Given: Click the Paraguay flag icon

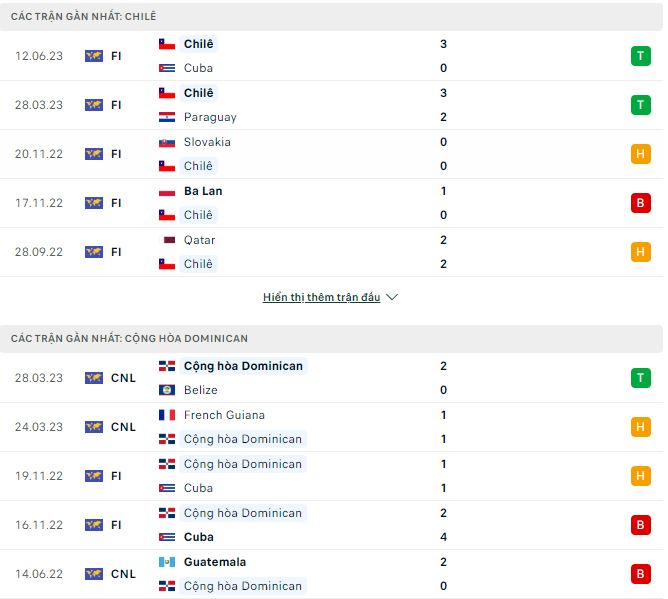Looking at the screenshot, I should [x=168, y=117].
